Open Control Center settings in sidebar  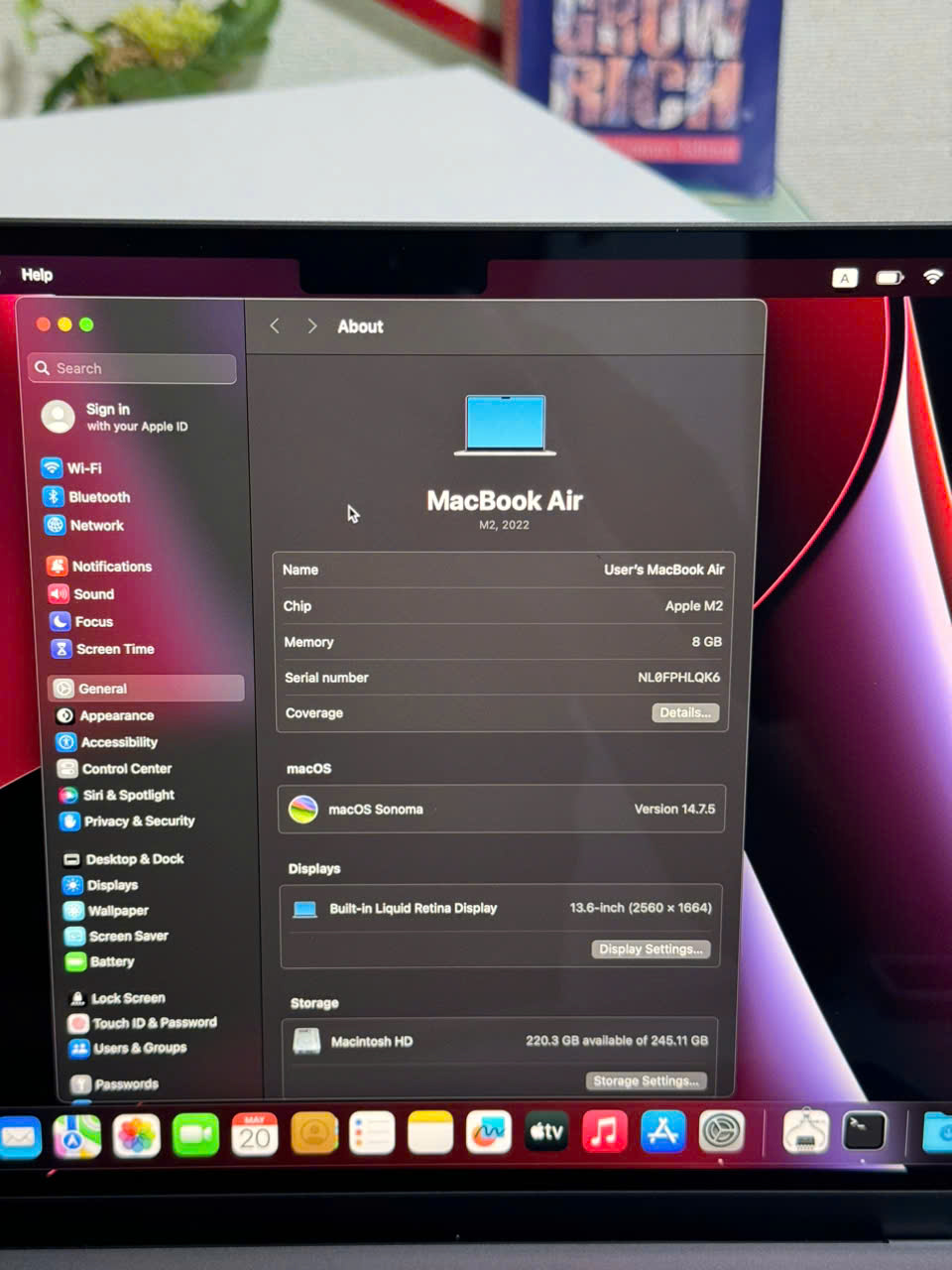(x=115, y=768)
